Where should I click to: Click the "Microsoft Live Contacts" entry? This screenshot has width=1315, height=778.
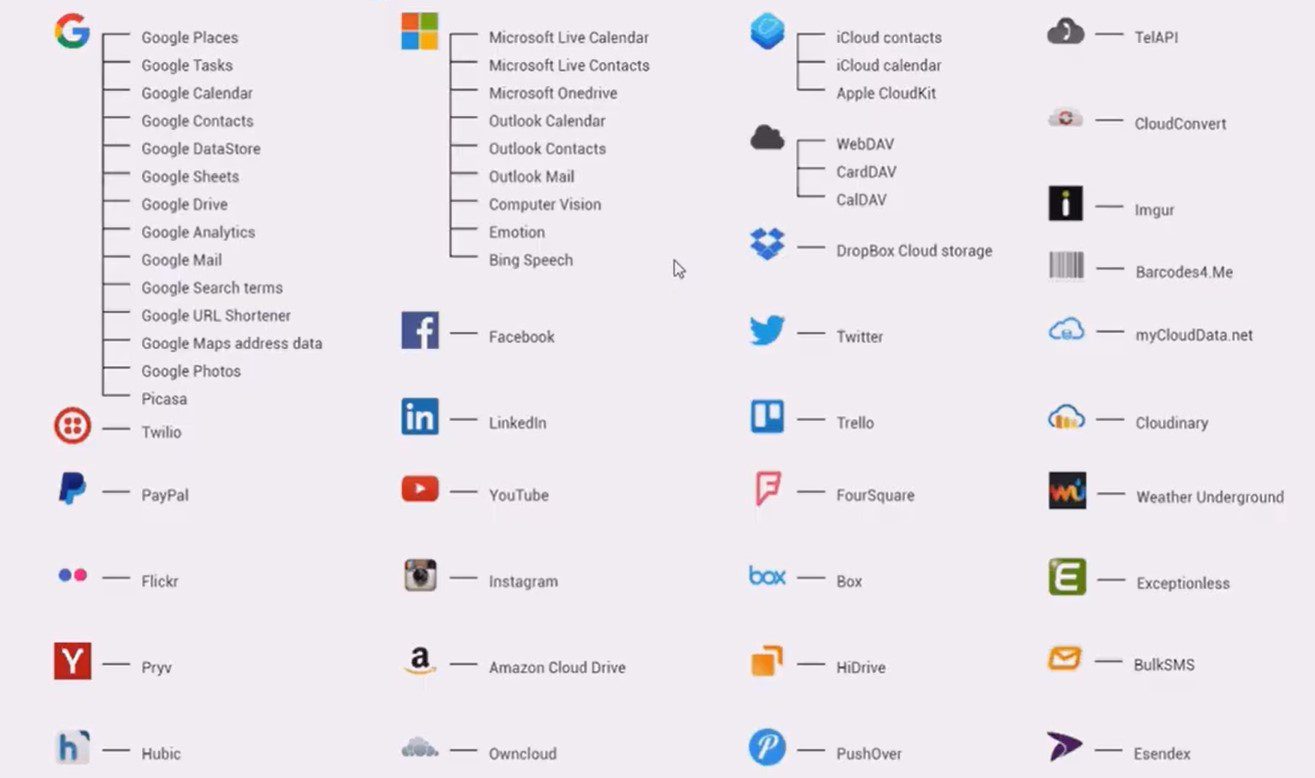pyautogui.click(x=569, y=65)
